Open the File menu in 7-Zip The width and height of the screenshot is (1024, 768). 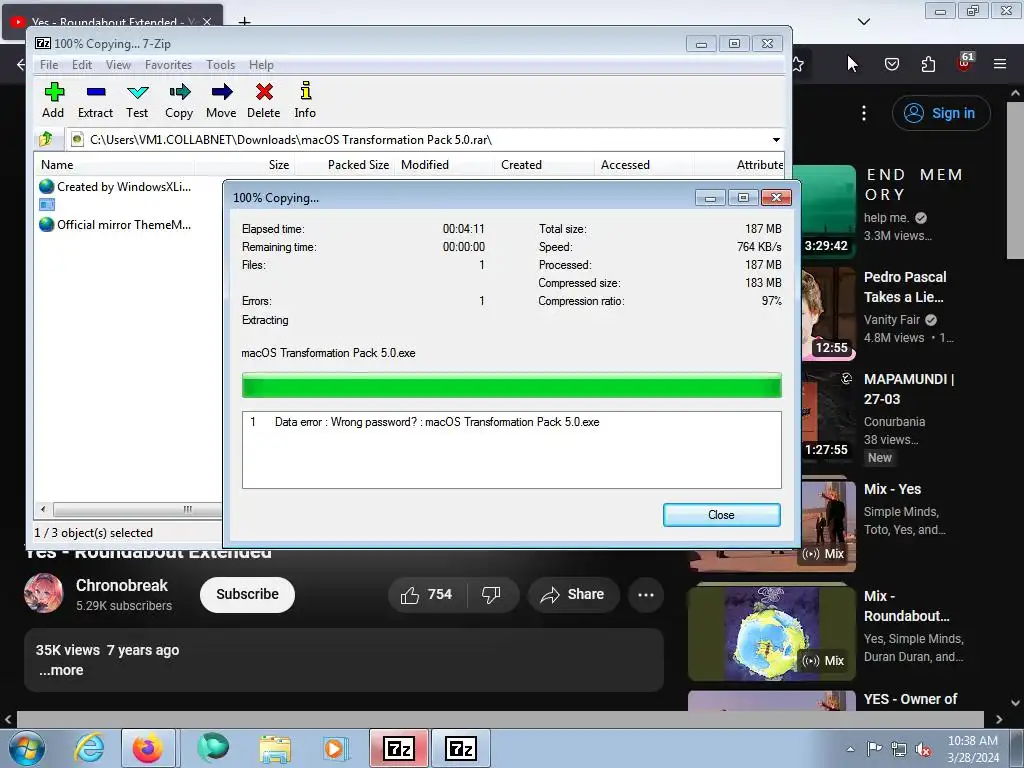(x=49, y=65)
